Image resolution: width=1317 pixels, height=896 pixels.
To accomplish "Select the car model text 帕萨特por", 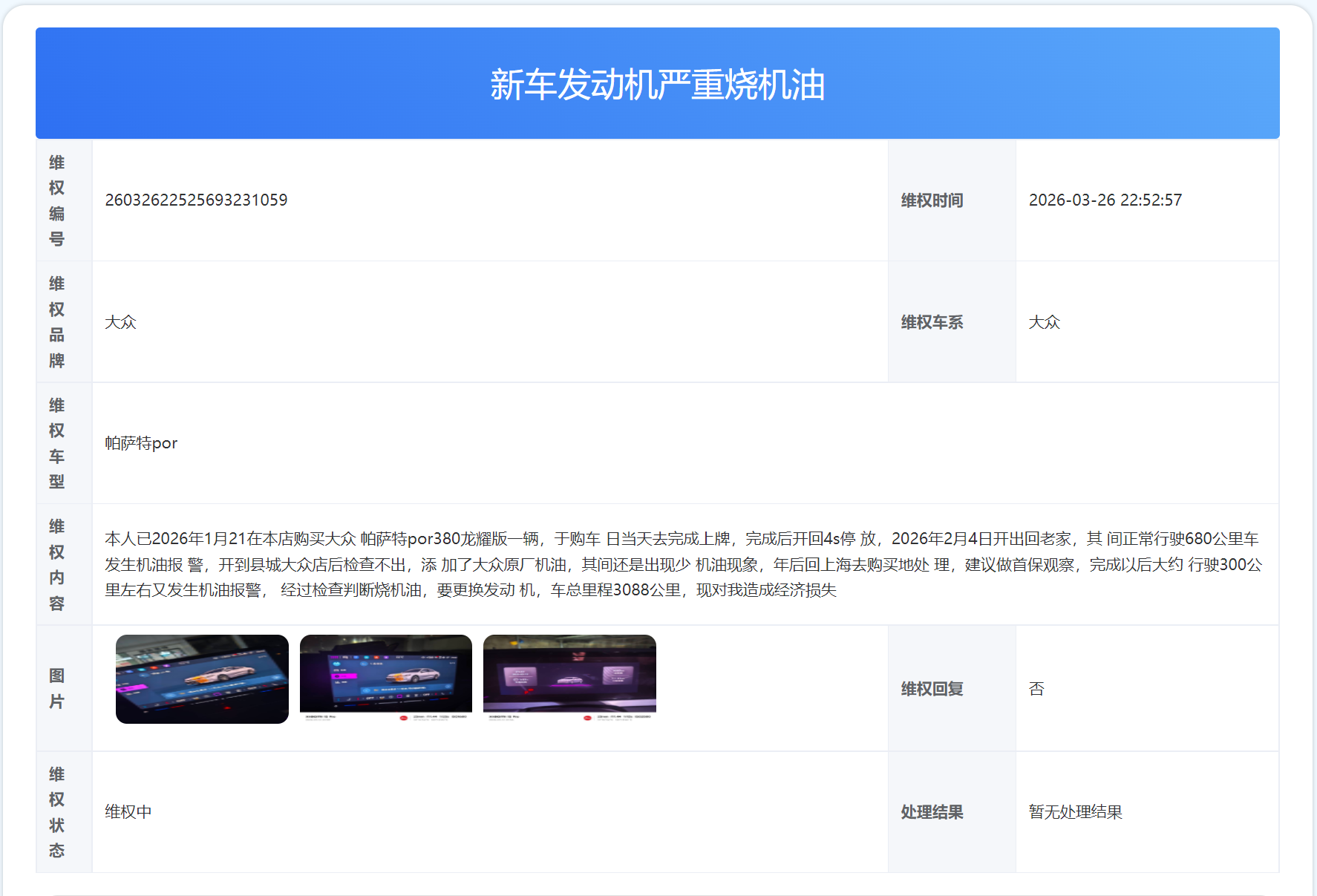I will tap(141, 443).
